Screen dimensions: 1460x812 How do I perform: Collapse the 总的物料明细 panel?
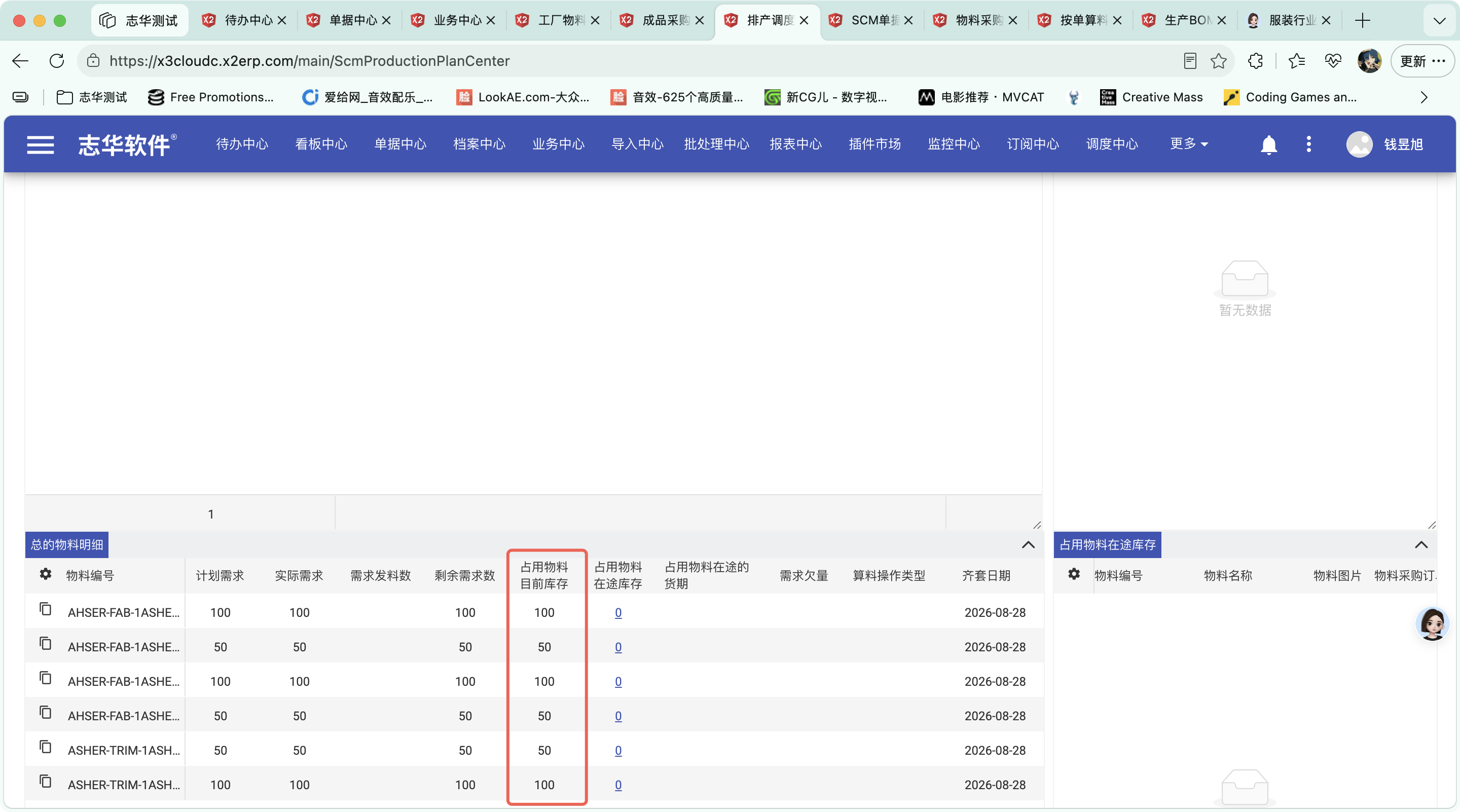click(x=1028, y=544)
